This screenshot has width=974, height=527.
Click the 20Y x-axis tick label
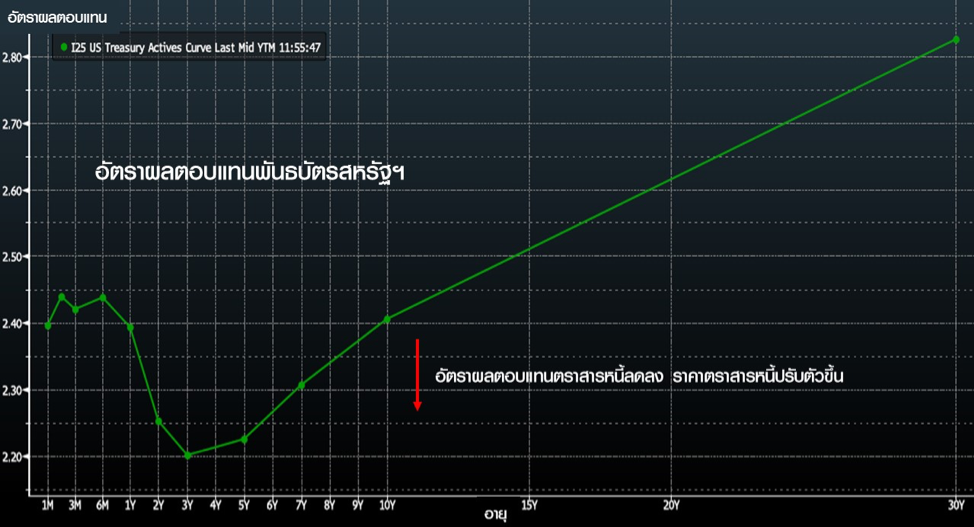tap(671, 504)
